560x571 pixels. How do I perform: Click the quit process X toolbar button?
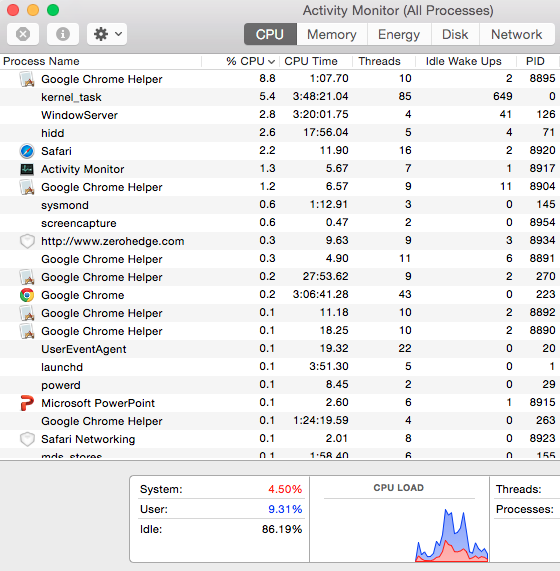23,34
